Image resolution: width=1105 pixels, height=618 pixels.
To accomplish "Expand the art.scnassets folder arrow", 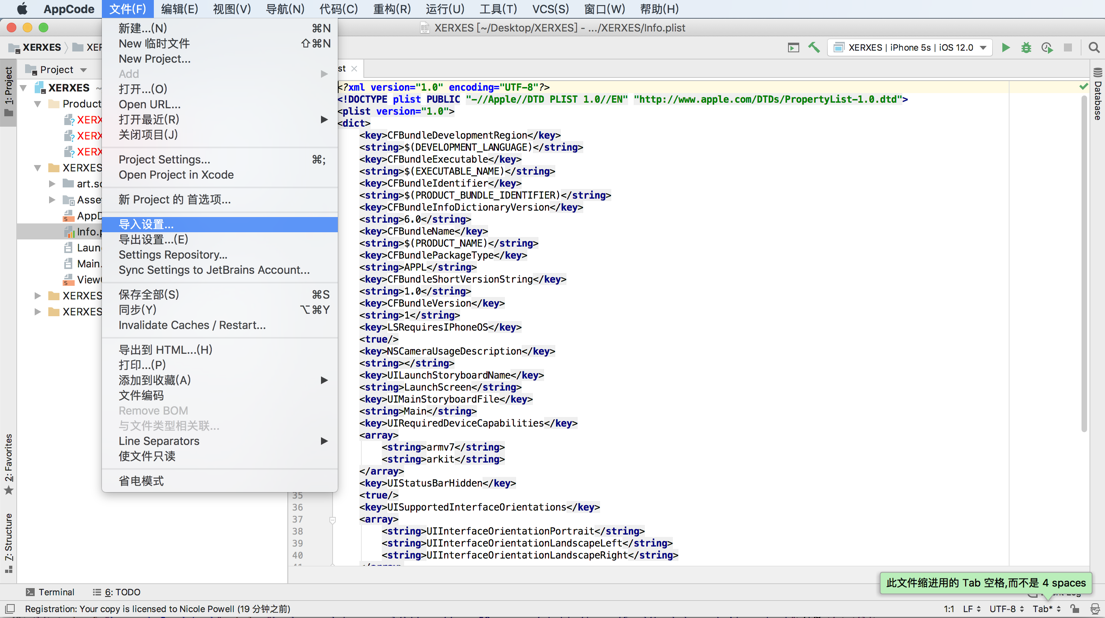I will click(52, 183).
